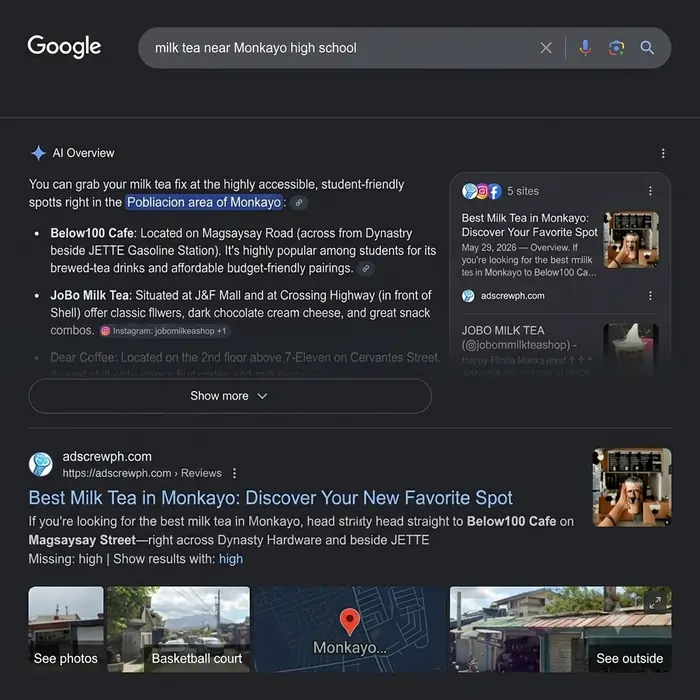Open three-dot menu next to adscrewph.com source card
This screenshot has height=700, width=700.
click(x=650, y=296)
